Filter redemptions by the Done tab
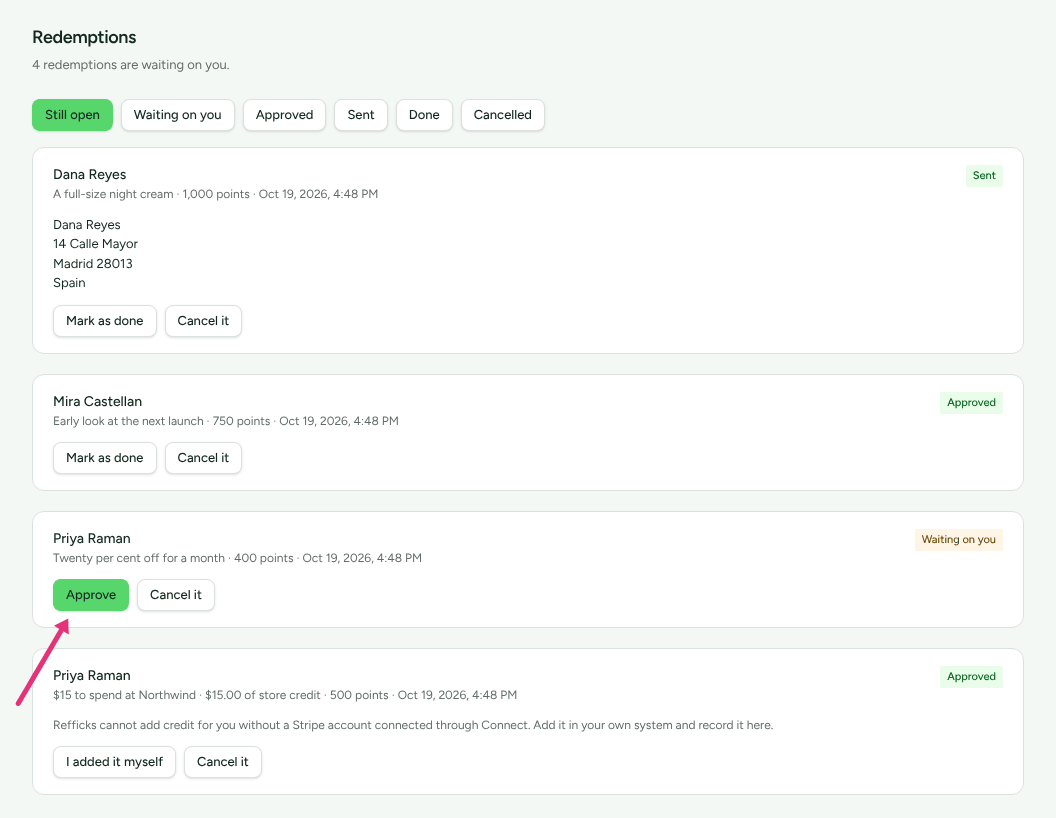The width and height of the screenshot is (1056, 818). [x=424, y=115]
